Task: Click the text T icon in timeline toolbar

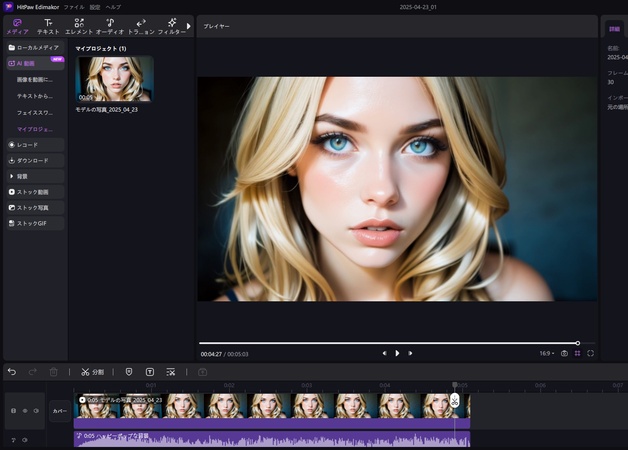Action: click(150, 371)
